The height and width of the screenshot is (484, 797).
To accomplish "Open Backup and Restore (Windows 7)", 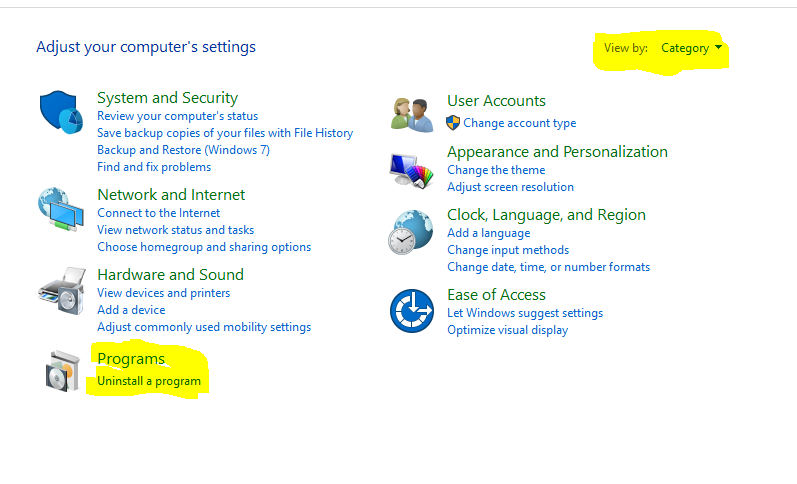I will (183, 150).
